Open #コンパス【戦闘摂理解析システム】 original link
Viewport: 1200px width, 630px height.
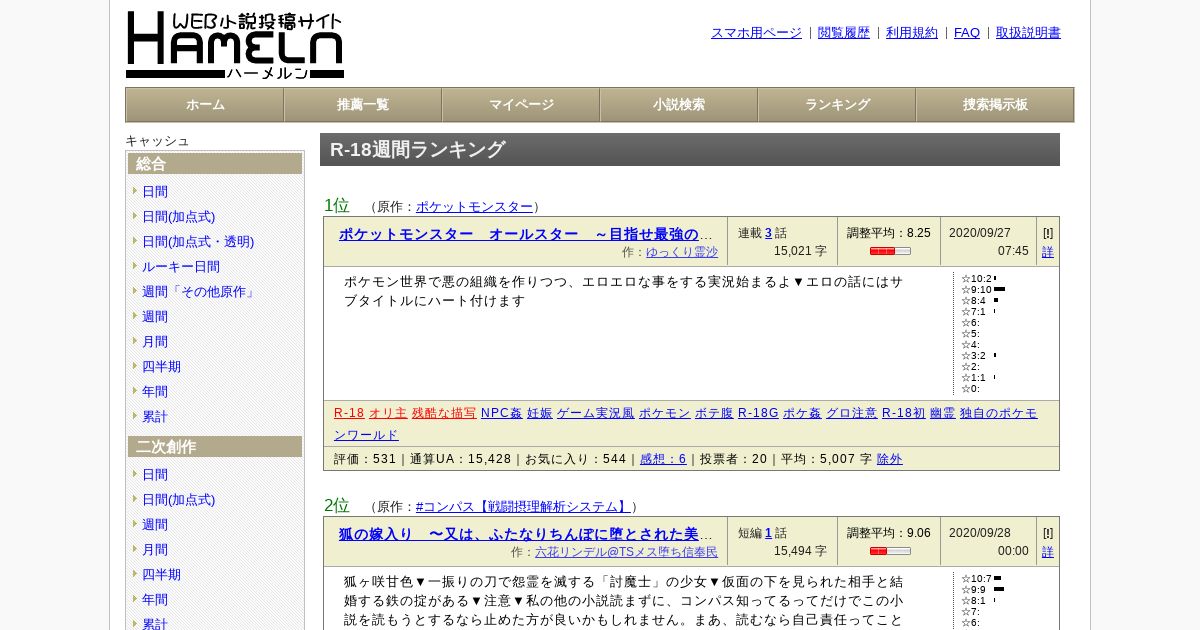pyautogui.click(x=523, y=507)
